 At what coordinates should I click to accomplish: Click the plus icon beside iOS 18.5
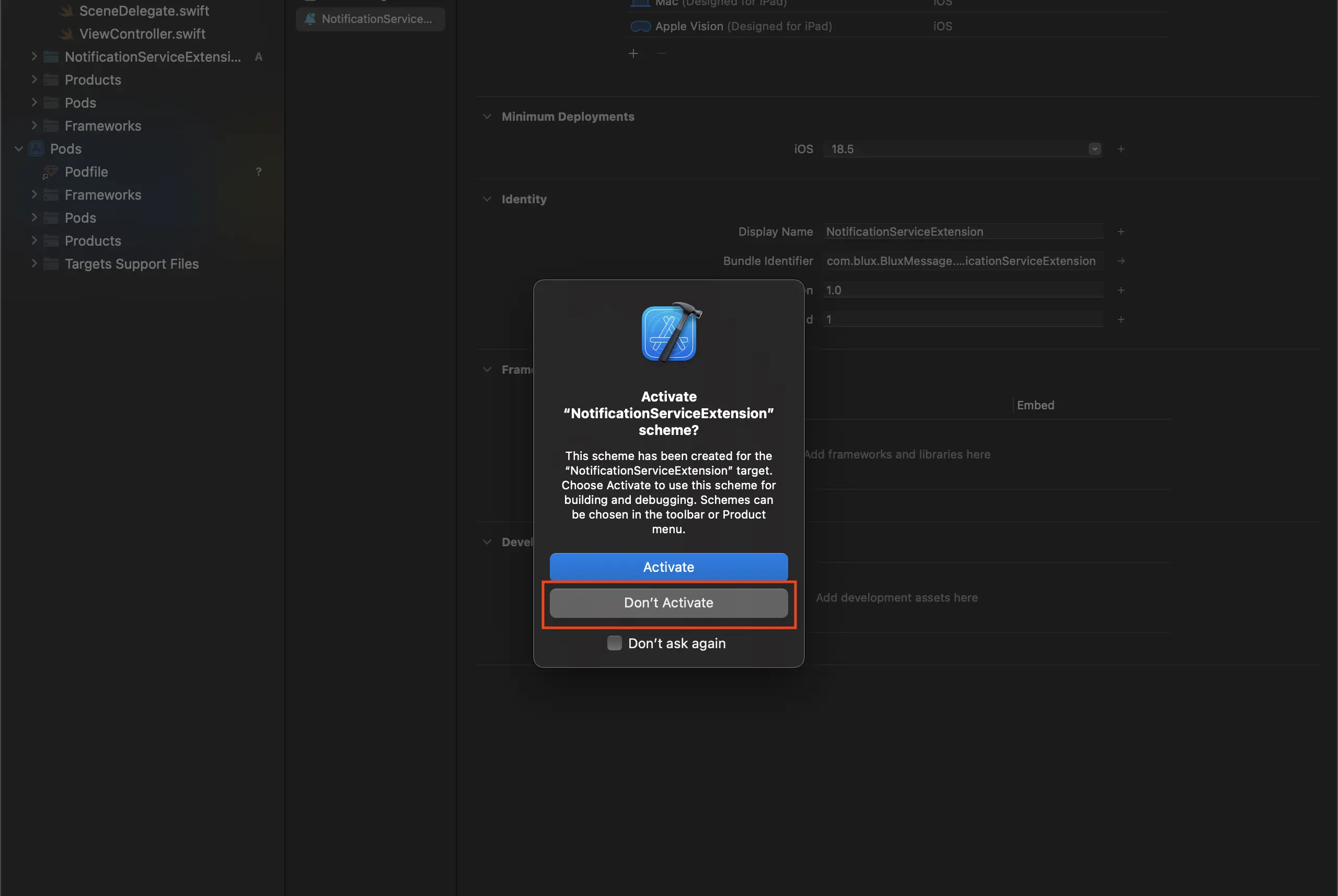(x=1121, y=149)
